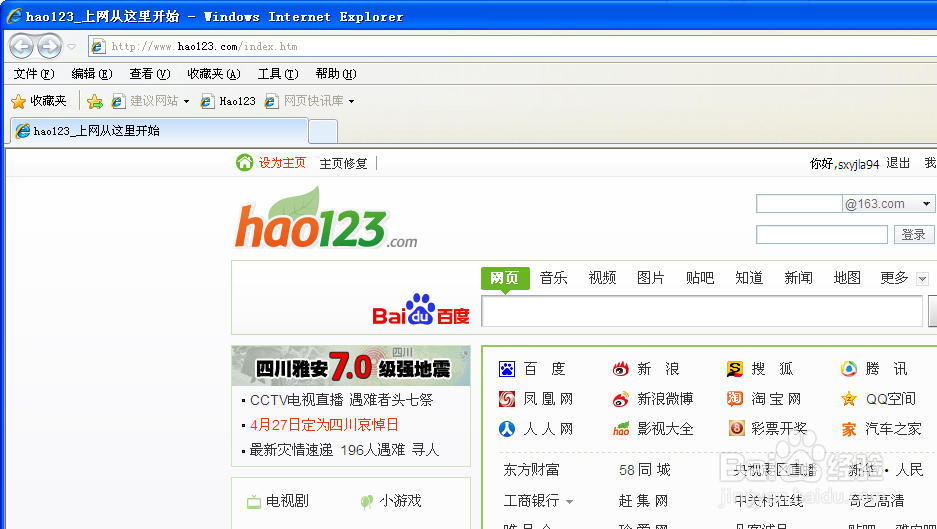Click the 收藏夹 star button in favorites bar
Screen dimensions: 937x529
tap(39, 101)
